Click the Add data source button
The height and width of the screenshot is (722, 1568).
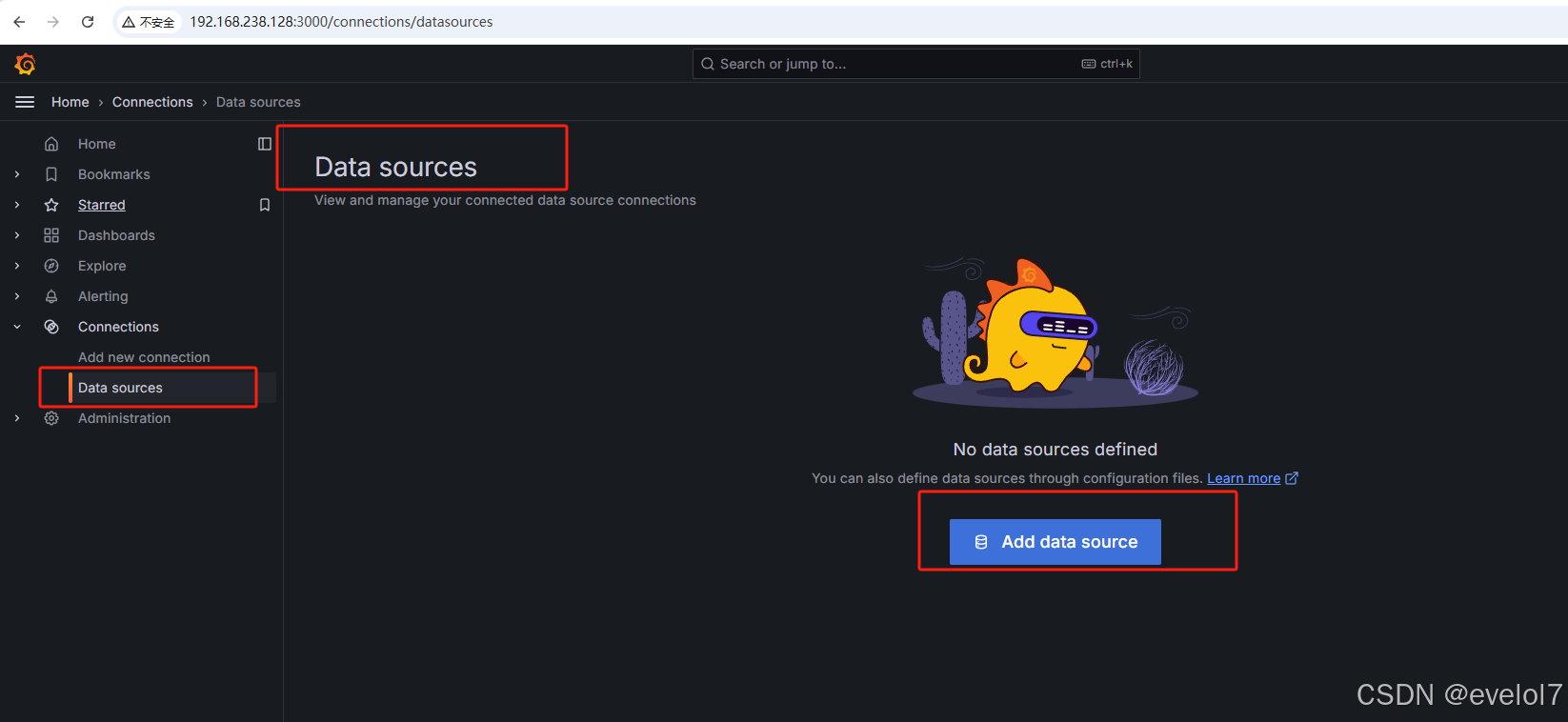click(x=1055, y=542)
